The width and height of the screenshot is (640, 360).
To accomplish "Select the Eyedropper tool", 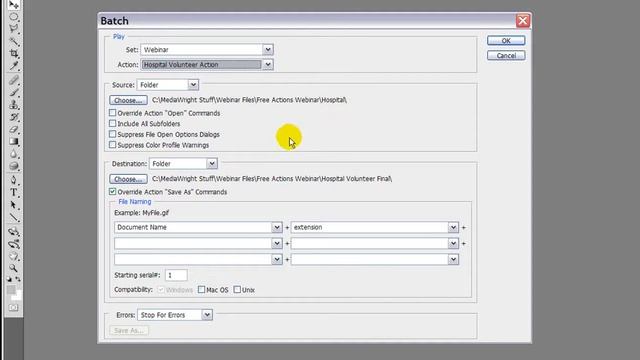I will [14, 66].
